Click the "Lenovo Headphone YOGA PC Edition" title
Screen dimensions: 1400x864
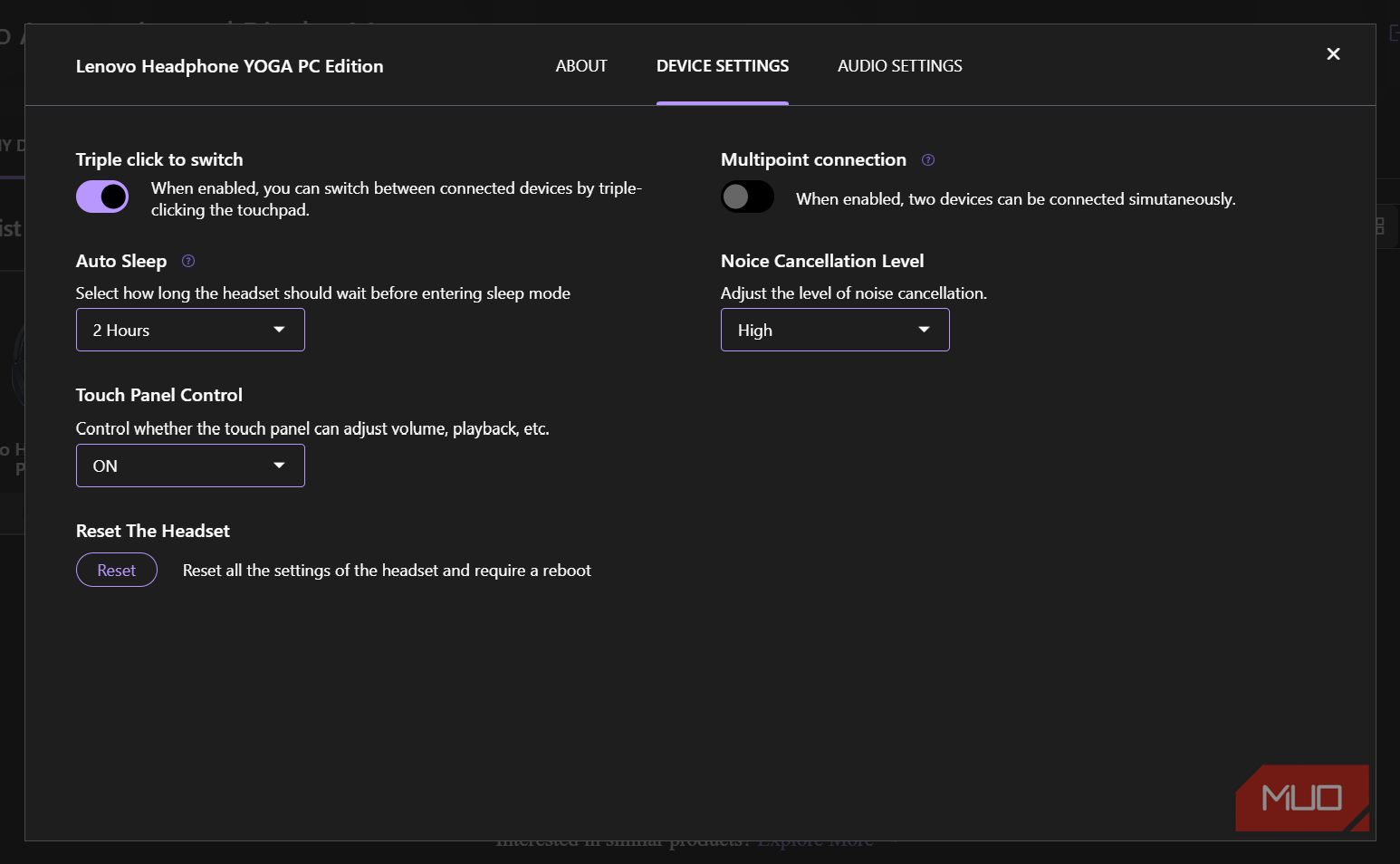point(230,66)
